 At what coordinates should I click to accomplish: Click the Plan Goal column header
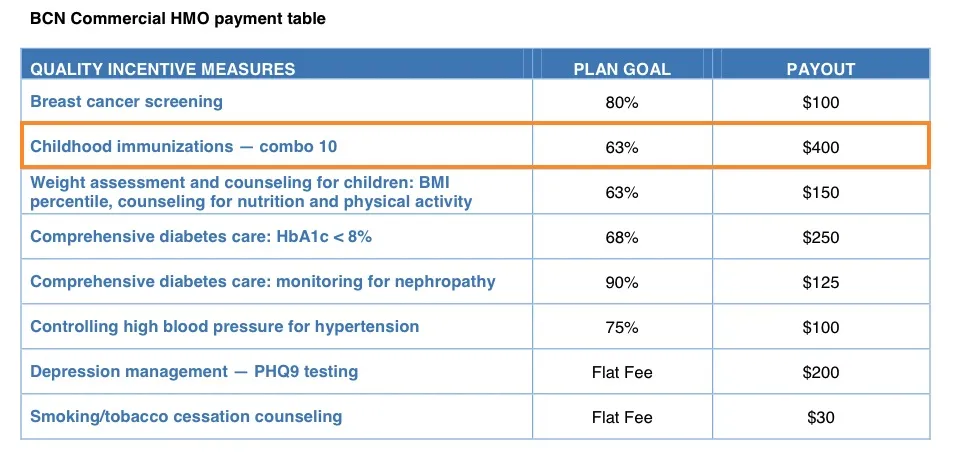coord(622,69)
